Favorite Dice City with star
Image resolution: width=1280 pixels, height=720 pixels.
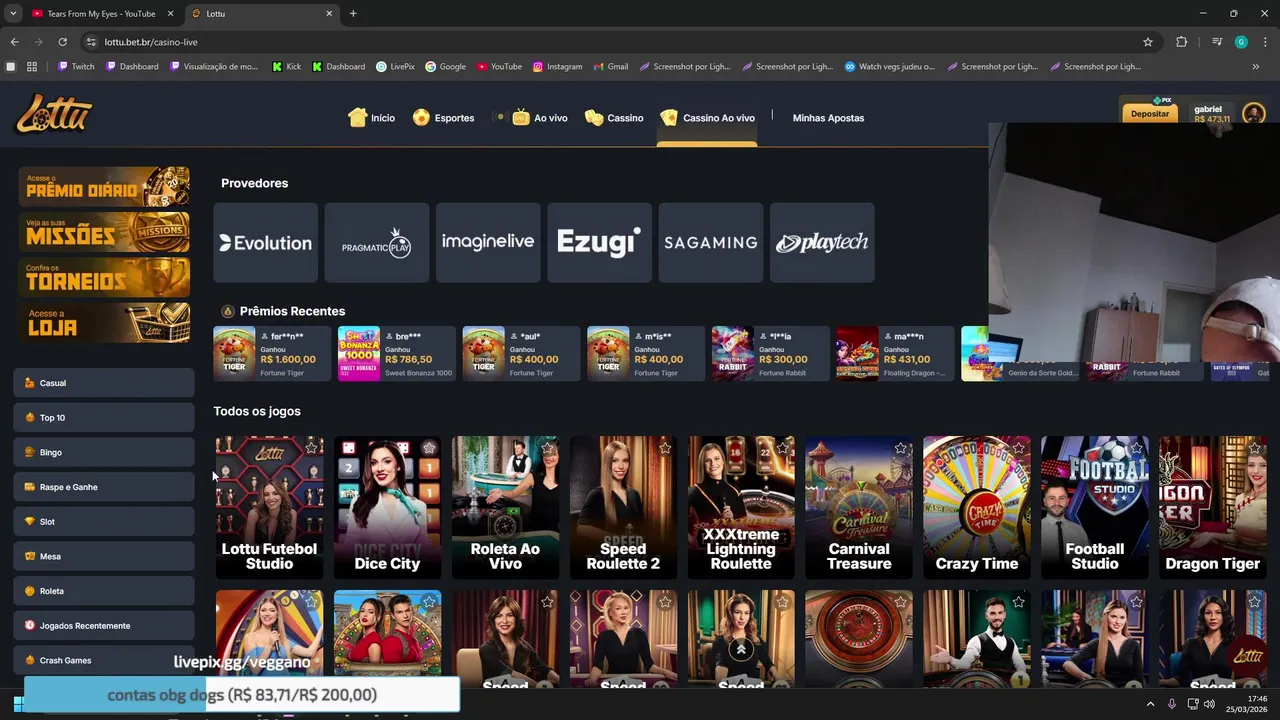429,448
